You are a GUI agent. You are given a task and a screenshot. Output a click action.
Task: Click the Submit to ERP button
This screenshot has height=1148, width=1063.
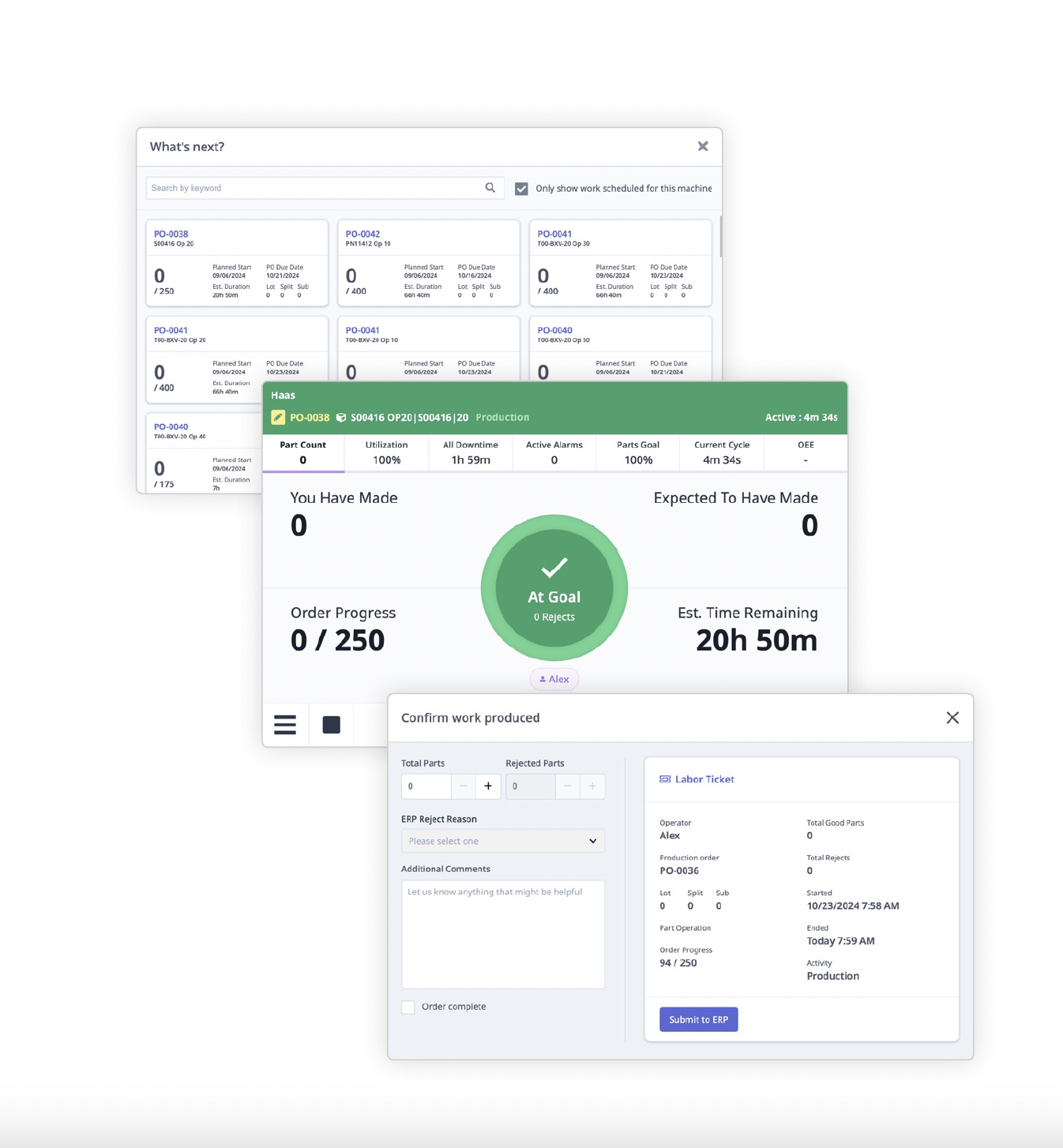pos(698,1019)
